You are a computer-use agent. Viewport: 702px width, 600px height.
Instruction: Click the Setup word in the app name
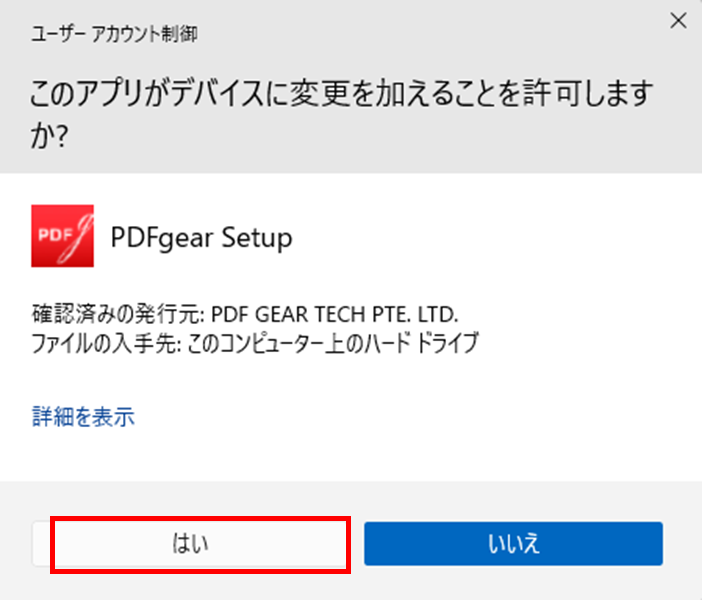click(x=257, y=237)
